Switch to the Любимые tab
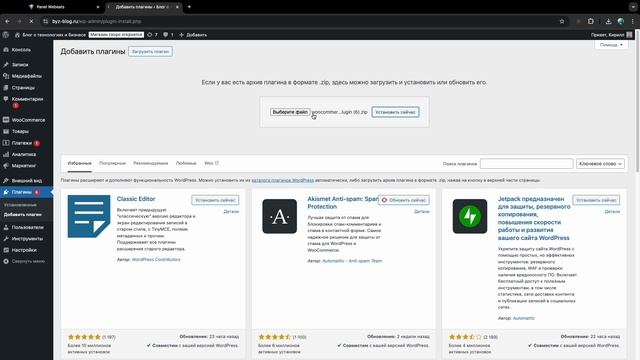The width and height of the screenshot is (640, 360). pos(186,163)
